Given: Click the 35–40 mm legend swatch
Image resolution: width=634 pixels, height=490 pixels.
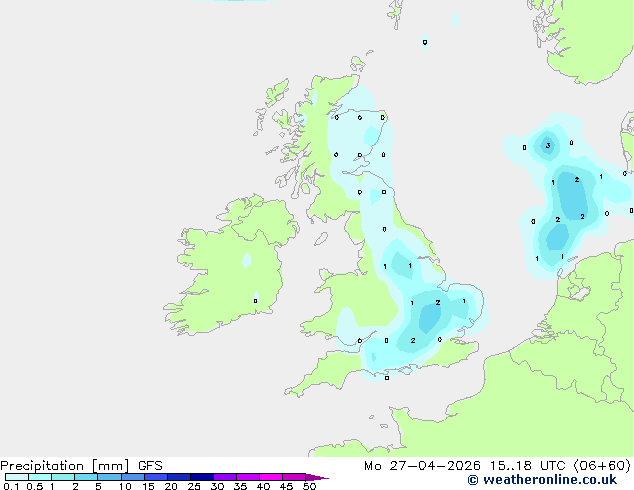Looking at the screenshot, I should pyautogui.click(x=248, y=477).
